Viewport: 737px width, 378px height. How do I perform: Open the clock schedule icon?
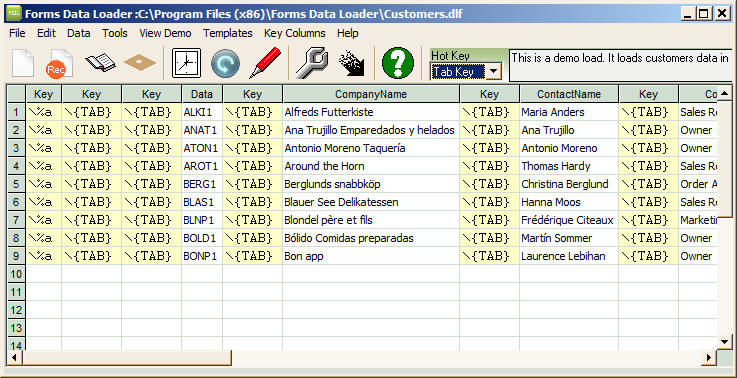(186, 63)
